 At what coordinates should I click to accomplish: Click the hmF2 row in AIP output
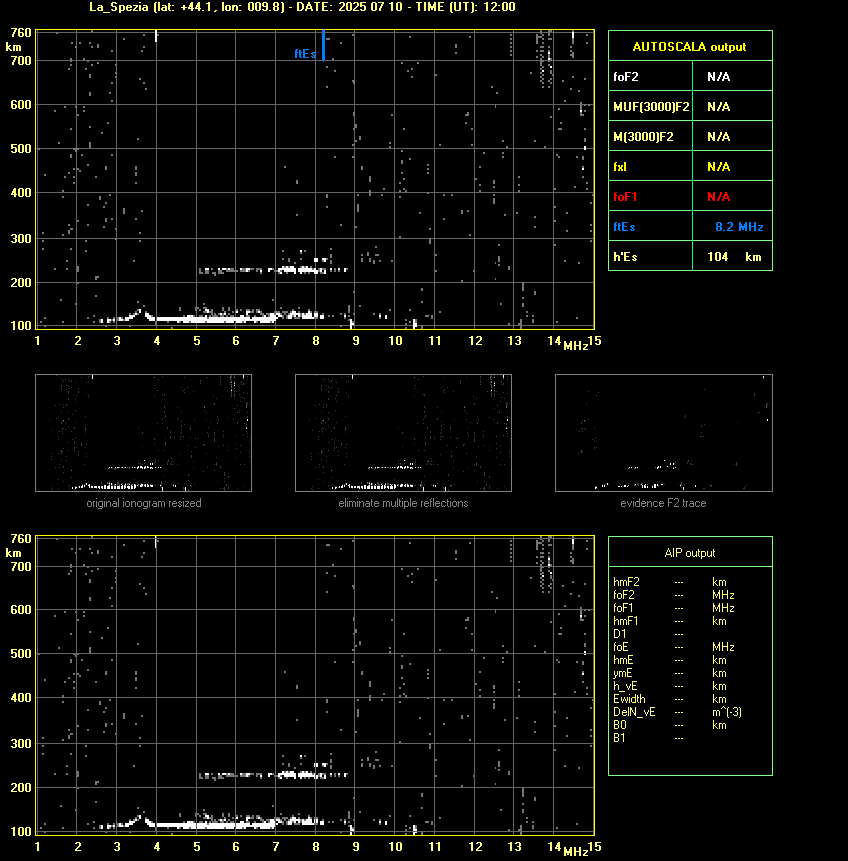coord(670,582)
